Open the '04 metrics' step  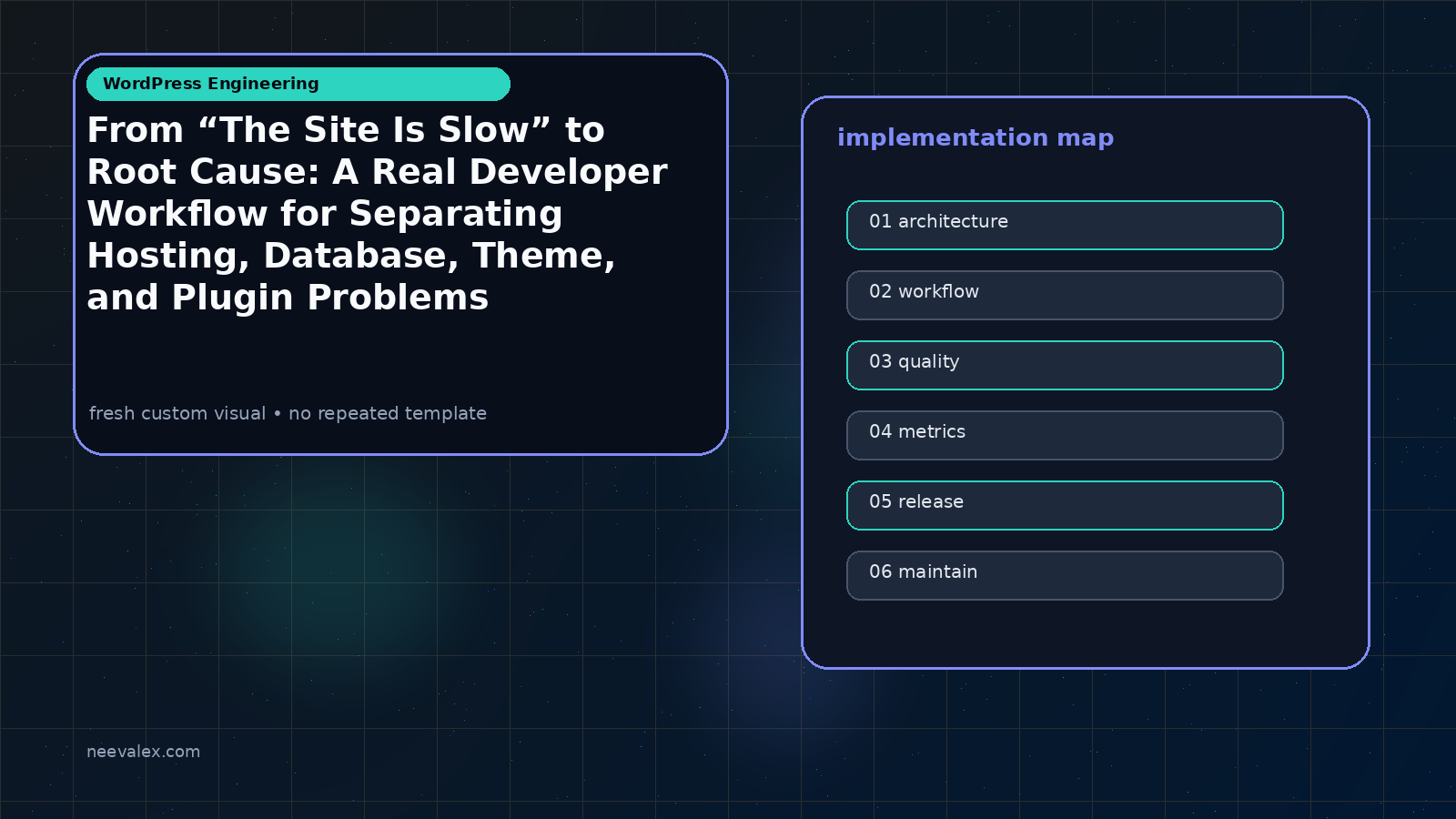[x=1065, y=435]
